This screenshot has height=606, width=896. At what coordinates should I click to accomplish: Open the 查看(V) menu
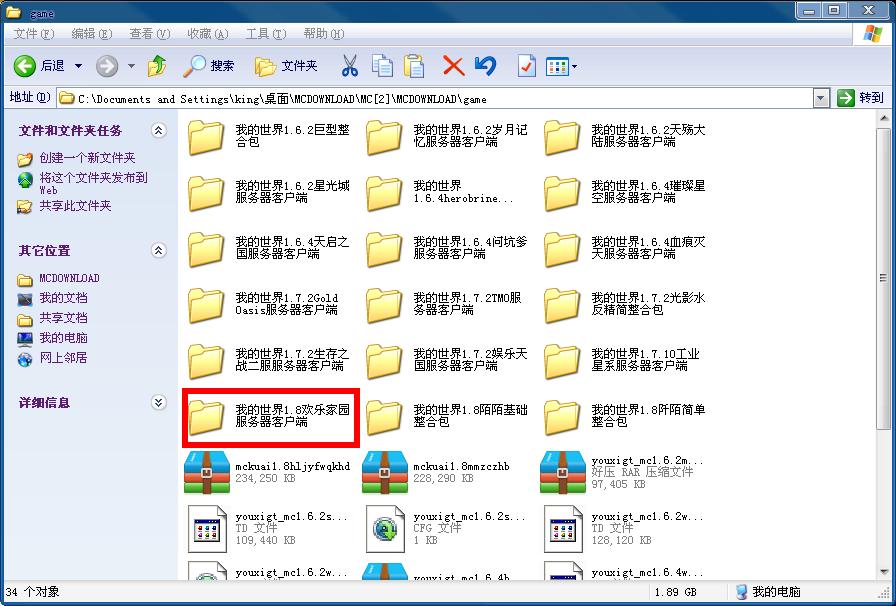pyautogui.click(x=148, y=34)
